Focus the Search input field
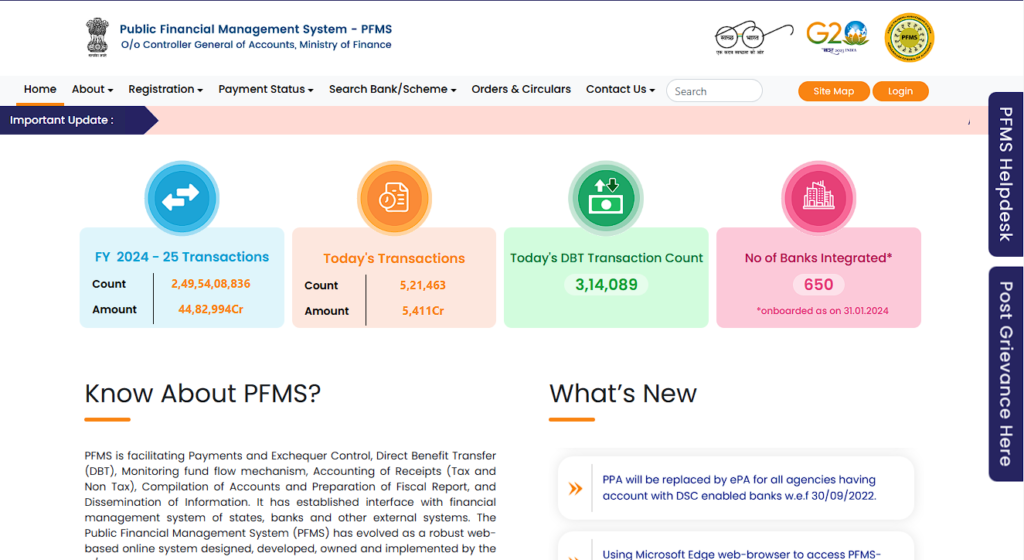The height and width of the screenshot is (560, 1024). point(714,91)
